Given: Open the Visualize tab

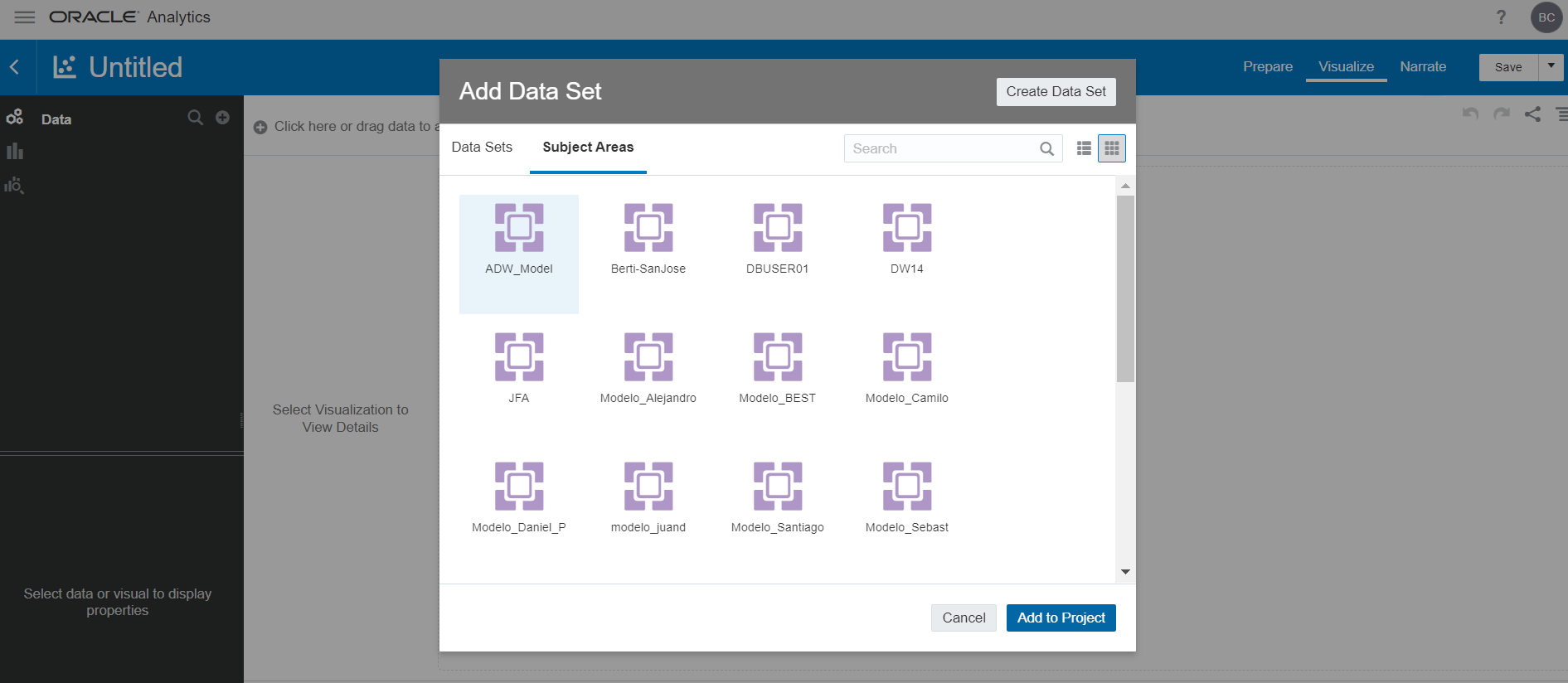Looking at the screenshot, I should click(1347, 67).
